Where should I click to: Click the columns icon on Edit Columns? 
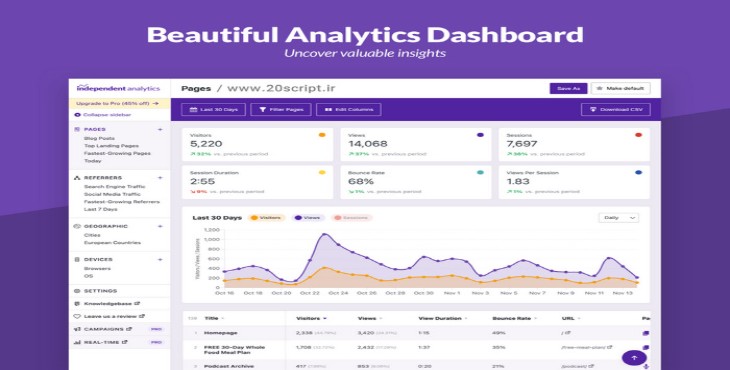pos(328,110)
